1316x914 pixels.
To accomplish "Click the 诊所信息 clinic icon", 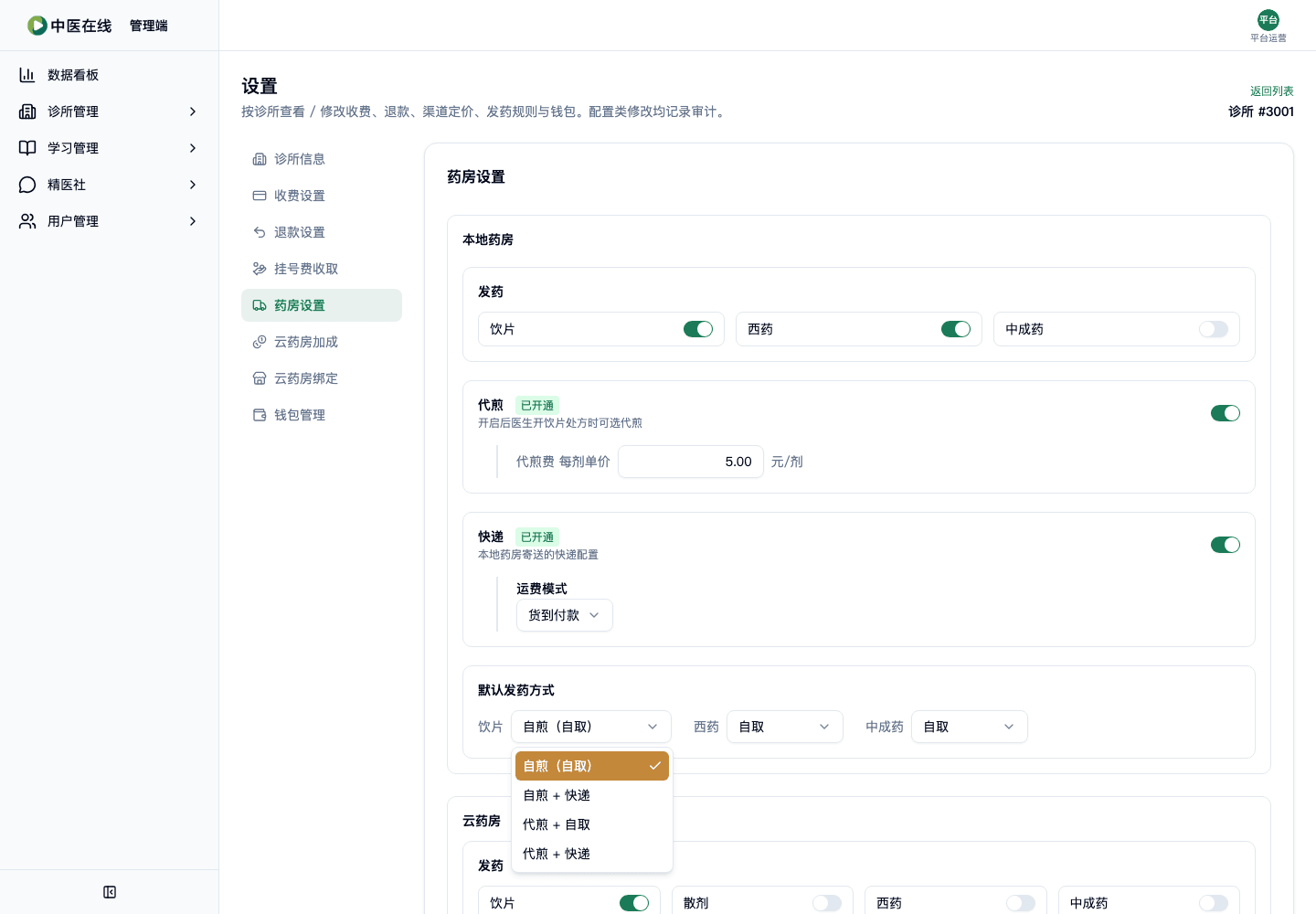I will pos(260,159).
